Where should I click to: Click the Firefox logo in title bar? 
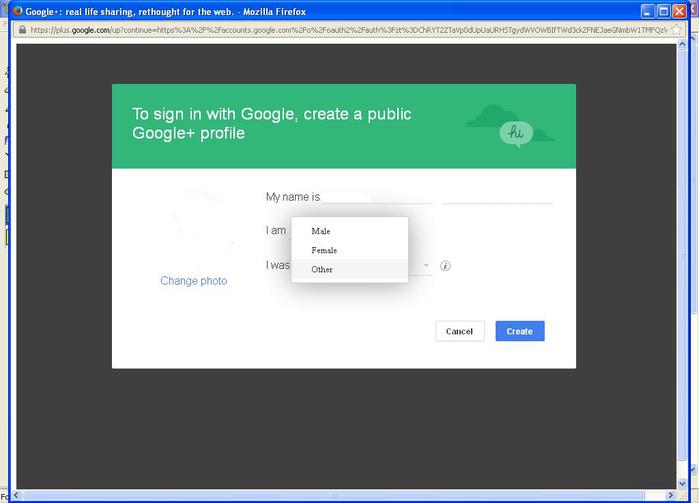(x=18, y=11)
